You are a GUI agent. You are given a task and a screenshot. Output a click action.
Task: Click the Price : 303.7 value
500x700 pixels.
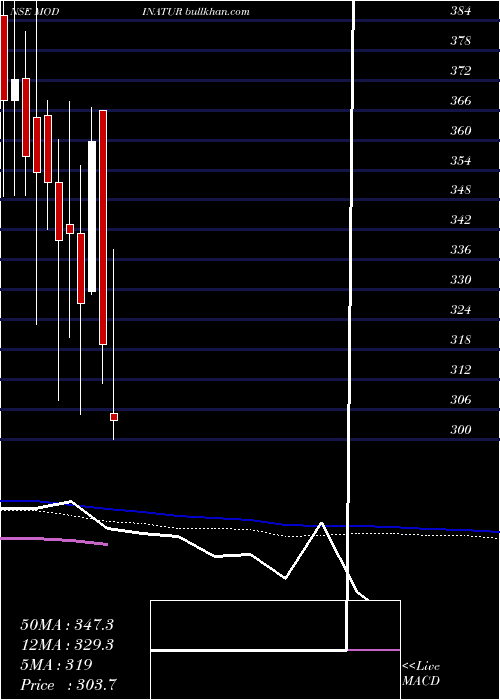pos(70,685)
